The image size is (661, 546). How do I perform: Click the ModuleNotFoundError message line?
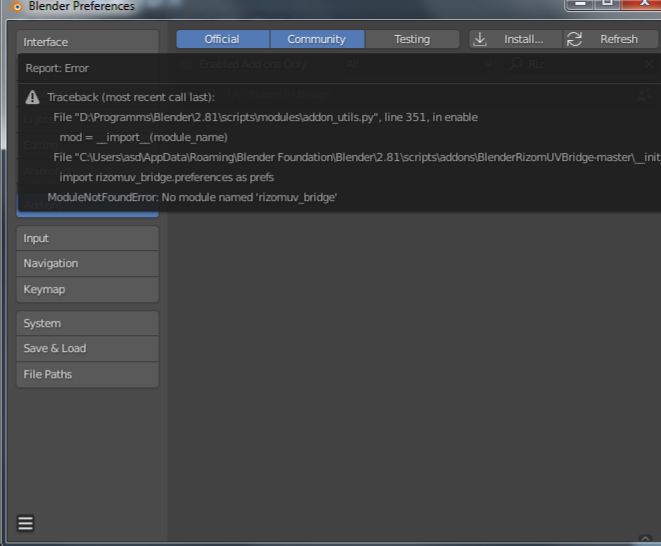pos(192,197)
